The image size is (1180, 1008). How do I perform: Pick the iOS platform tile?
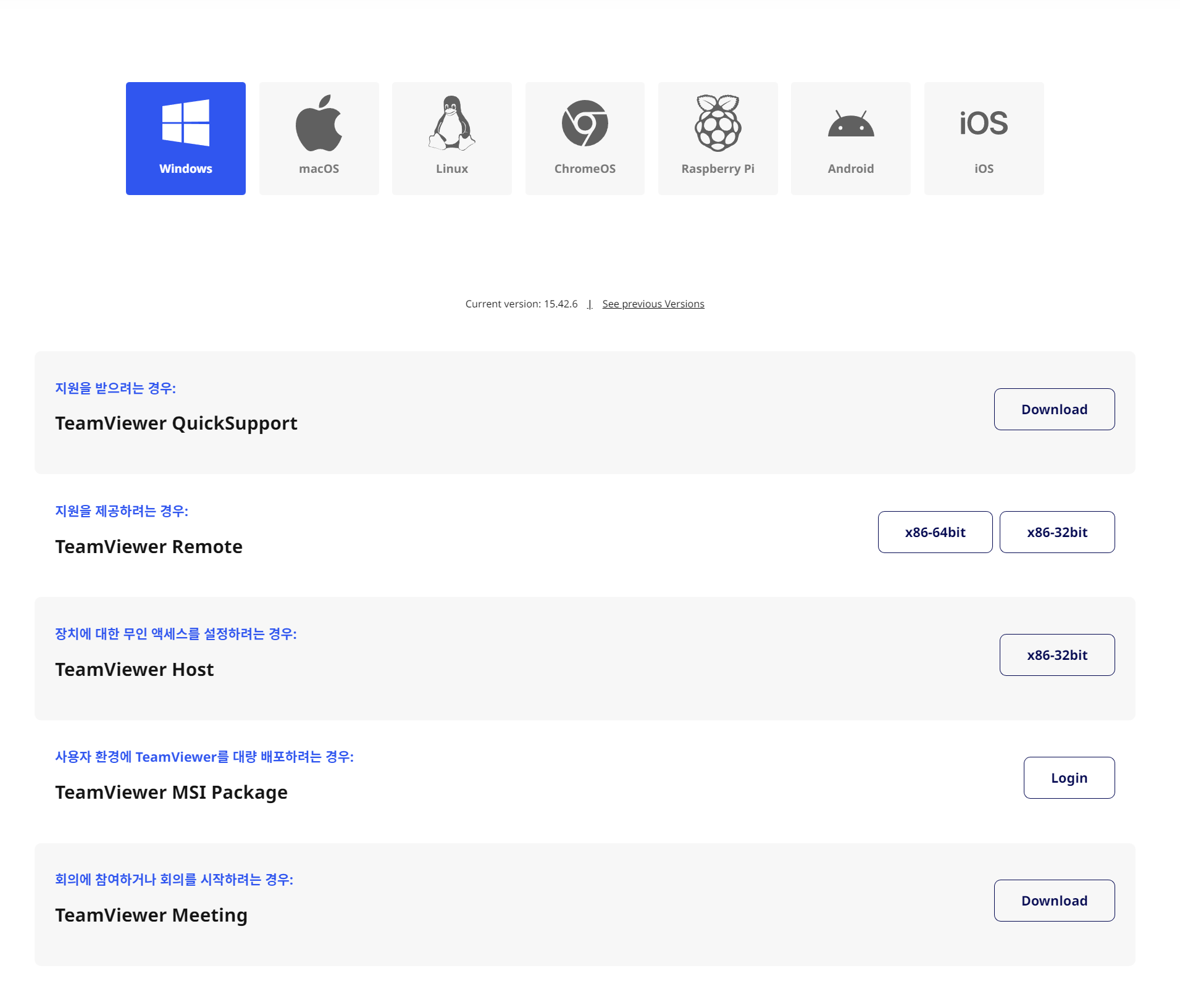click(x=984, y=138)
